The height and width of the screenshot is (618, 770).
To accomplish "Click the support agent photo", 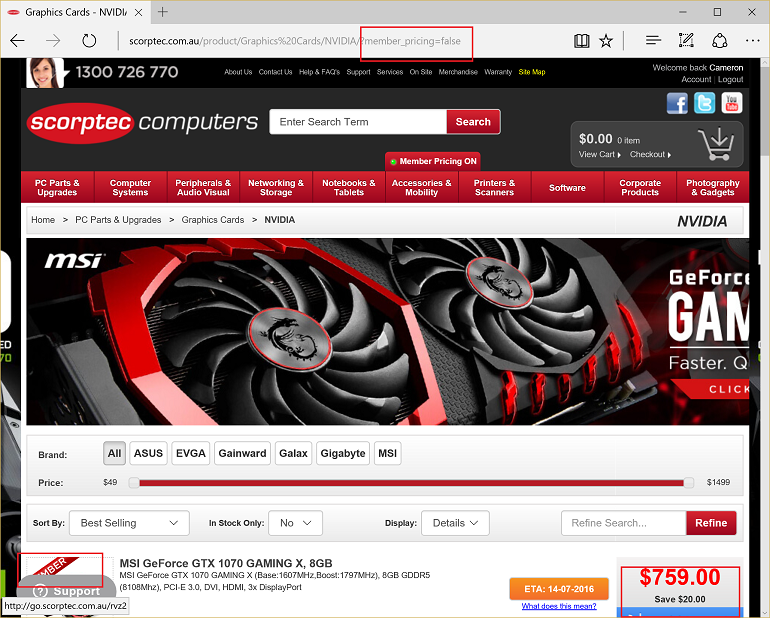I will pyautogui.click(x=45, y=73).
